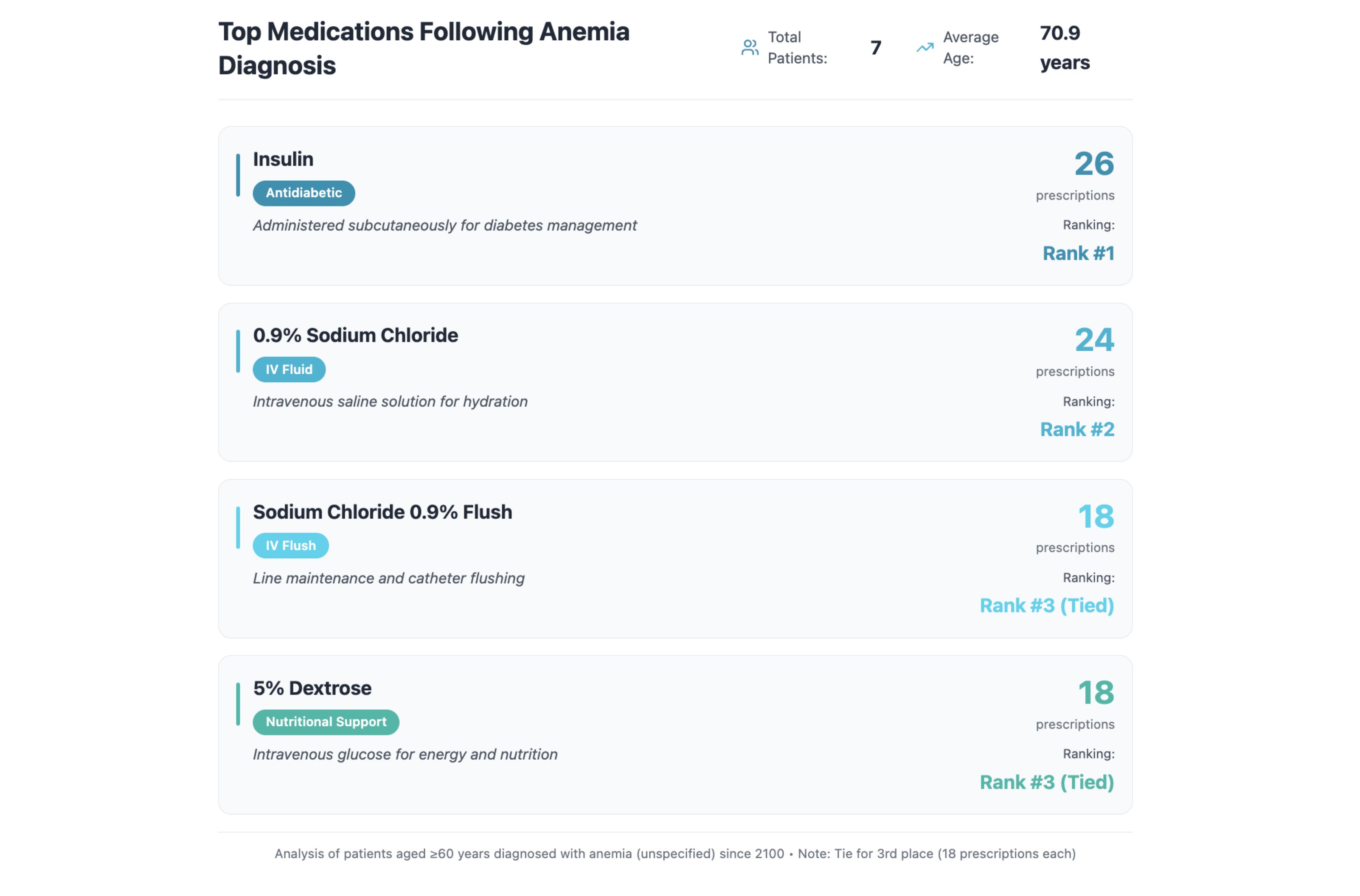1360x896 pixels.
Task: Select the 5% Dextrose card title
Action: [x=312, y=688]
